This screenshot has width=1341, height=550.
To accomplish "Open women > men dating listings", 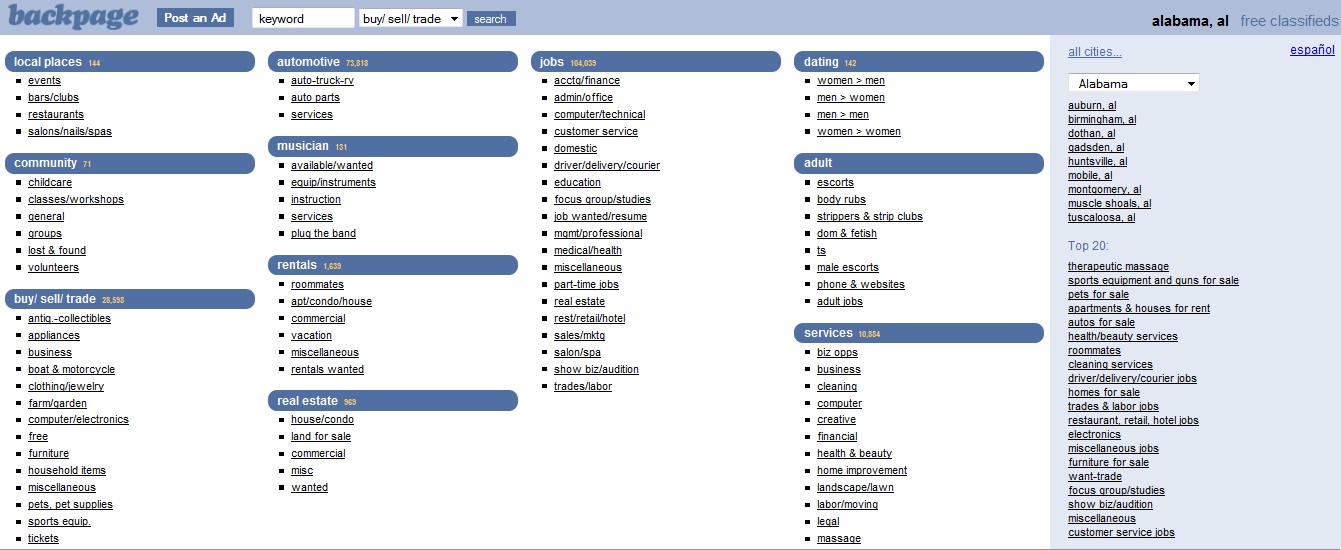I will tap(851, 81).
